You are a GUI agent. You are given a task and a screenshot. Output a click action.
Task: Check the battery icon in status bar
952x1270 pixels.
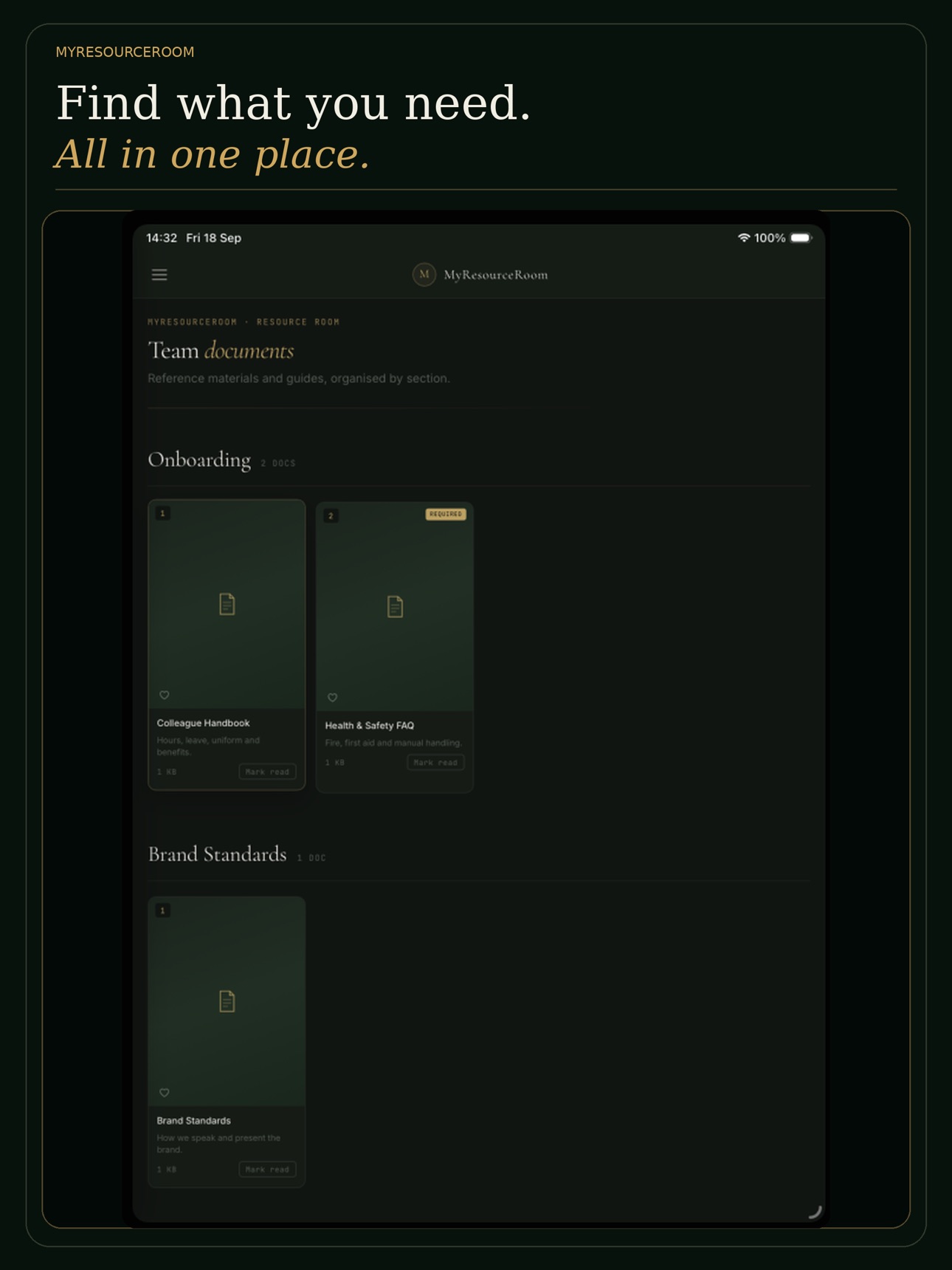(x=801, y=238)
